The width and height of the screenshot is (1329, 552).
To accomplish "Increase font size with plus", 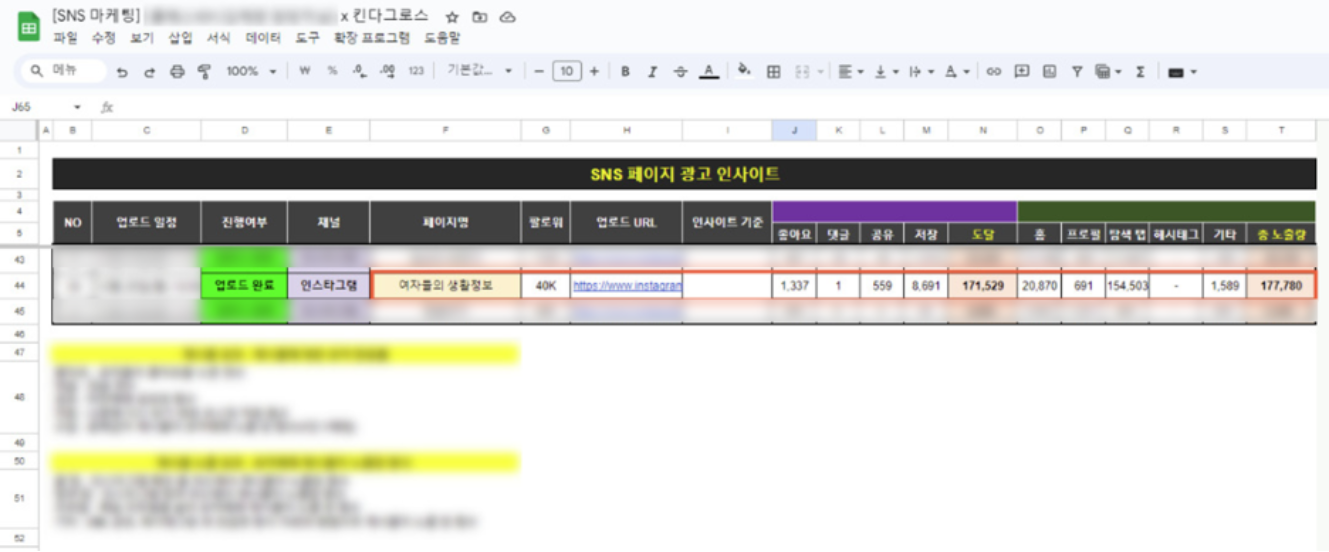I will (594, 72).
